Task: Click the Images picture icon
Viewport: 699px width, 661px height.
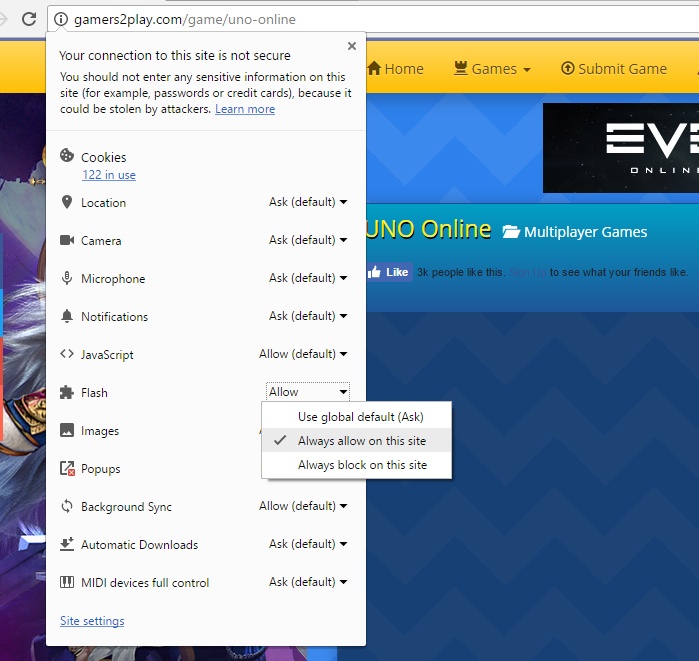Action: [x=67, y=430]
